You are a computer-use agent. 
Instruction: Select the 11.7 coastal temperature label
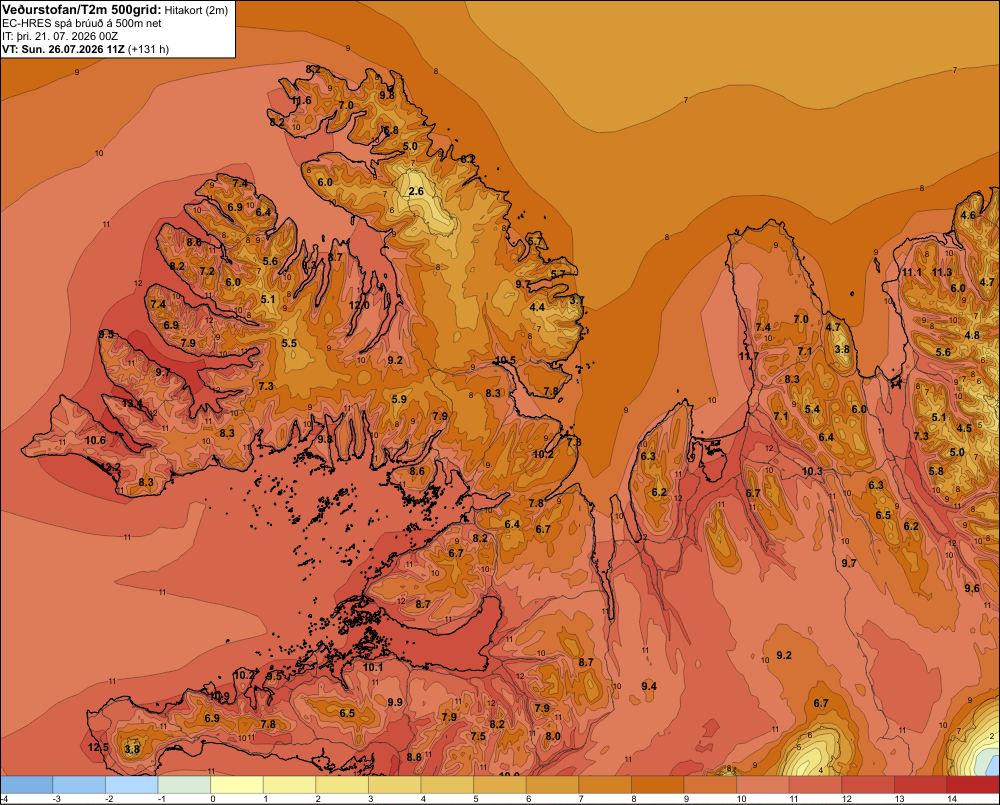749,356
